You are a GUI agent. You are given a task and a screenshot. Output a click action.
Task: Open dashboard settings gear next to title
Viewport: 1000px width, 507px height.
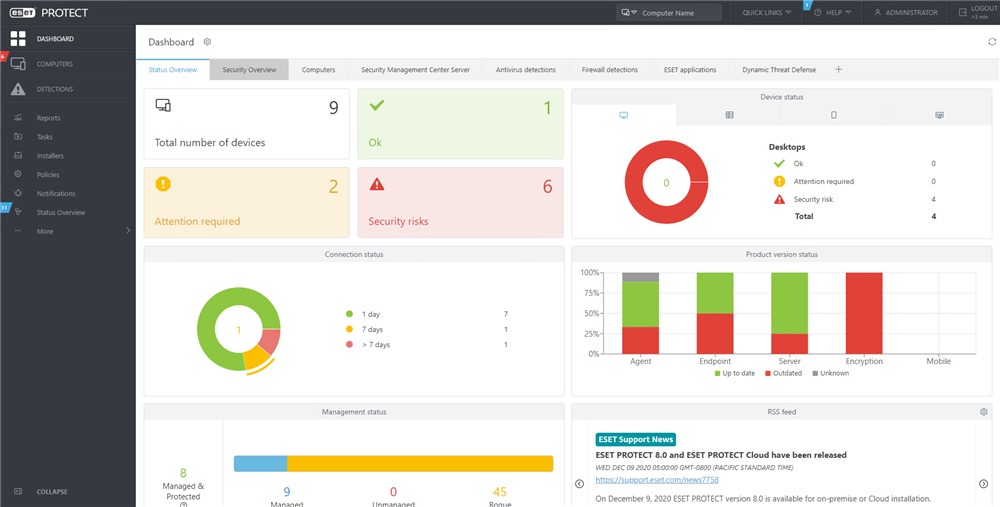click(208, 42)
